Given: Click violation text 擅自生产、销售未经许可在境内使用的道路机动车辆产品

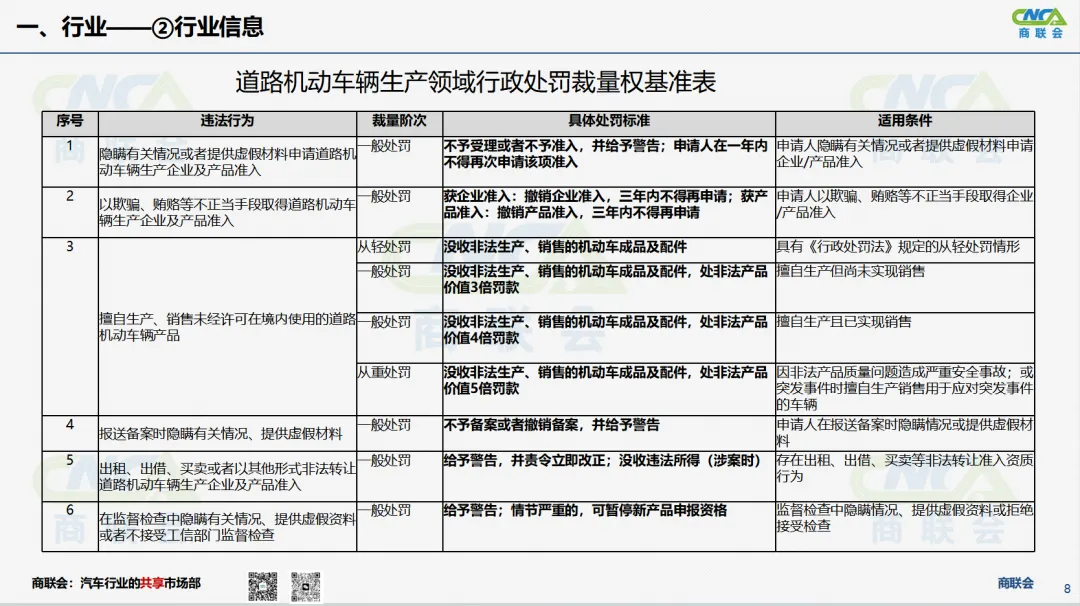Looking at the screenshot, I should (227, 327).
